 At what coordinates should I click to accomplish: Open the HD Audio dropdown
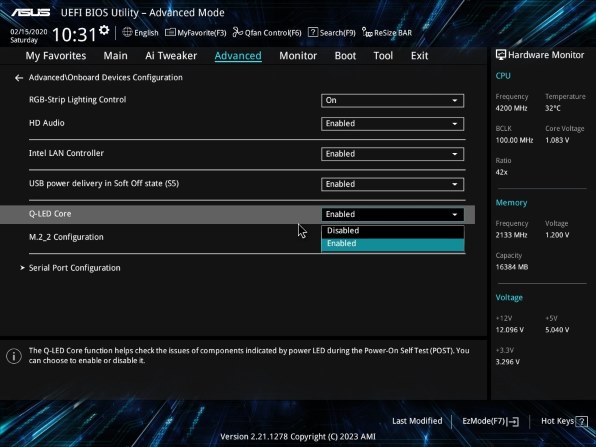[x=392, y=124]
